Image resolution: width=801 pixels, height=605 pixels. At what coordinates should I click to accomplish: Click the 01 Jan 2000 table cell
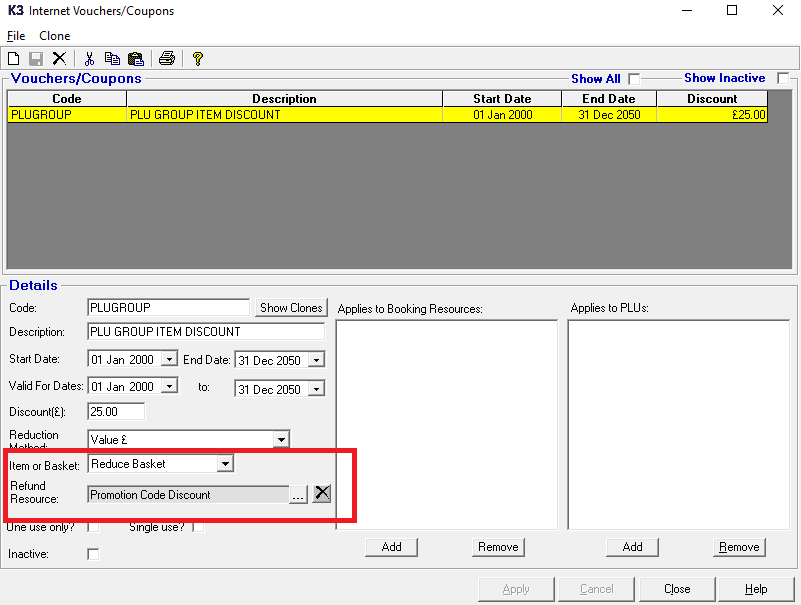click(x=502, y=114)
